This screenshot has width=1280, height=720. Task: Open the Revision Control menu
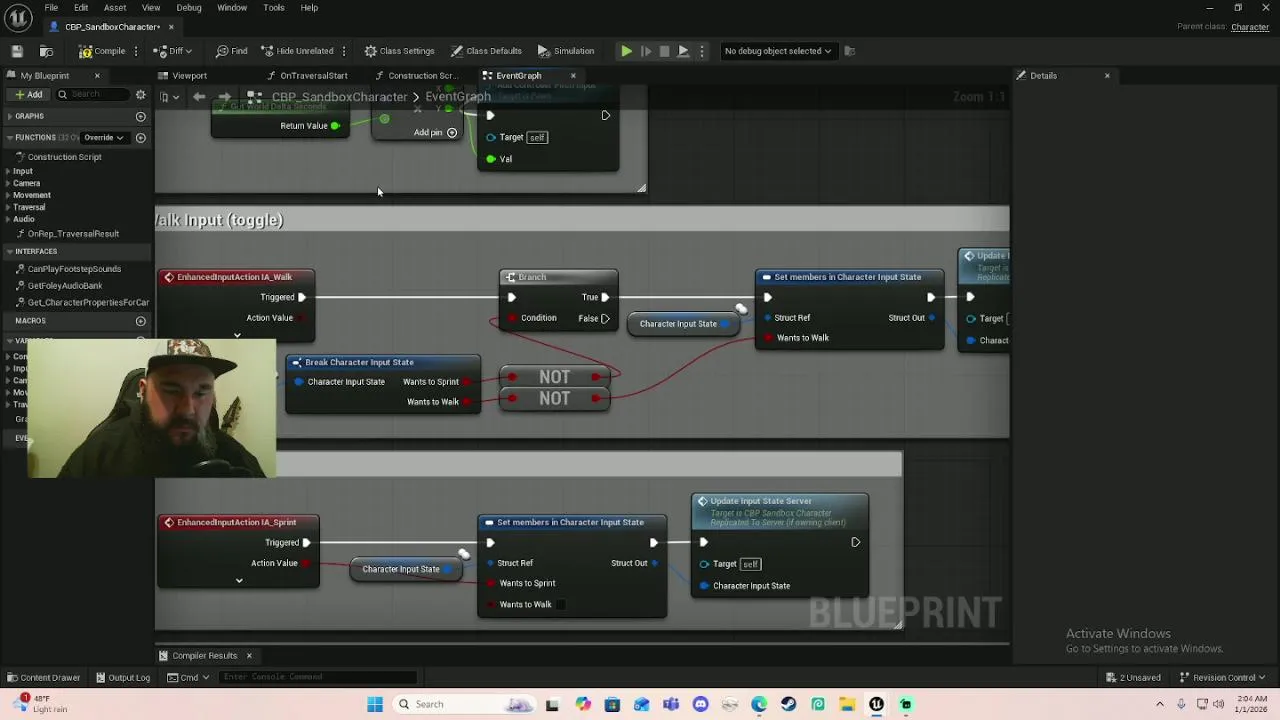click(x=1222, y=678)
